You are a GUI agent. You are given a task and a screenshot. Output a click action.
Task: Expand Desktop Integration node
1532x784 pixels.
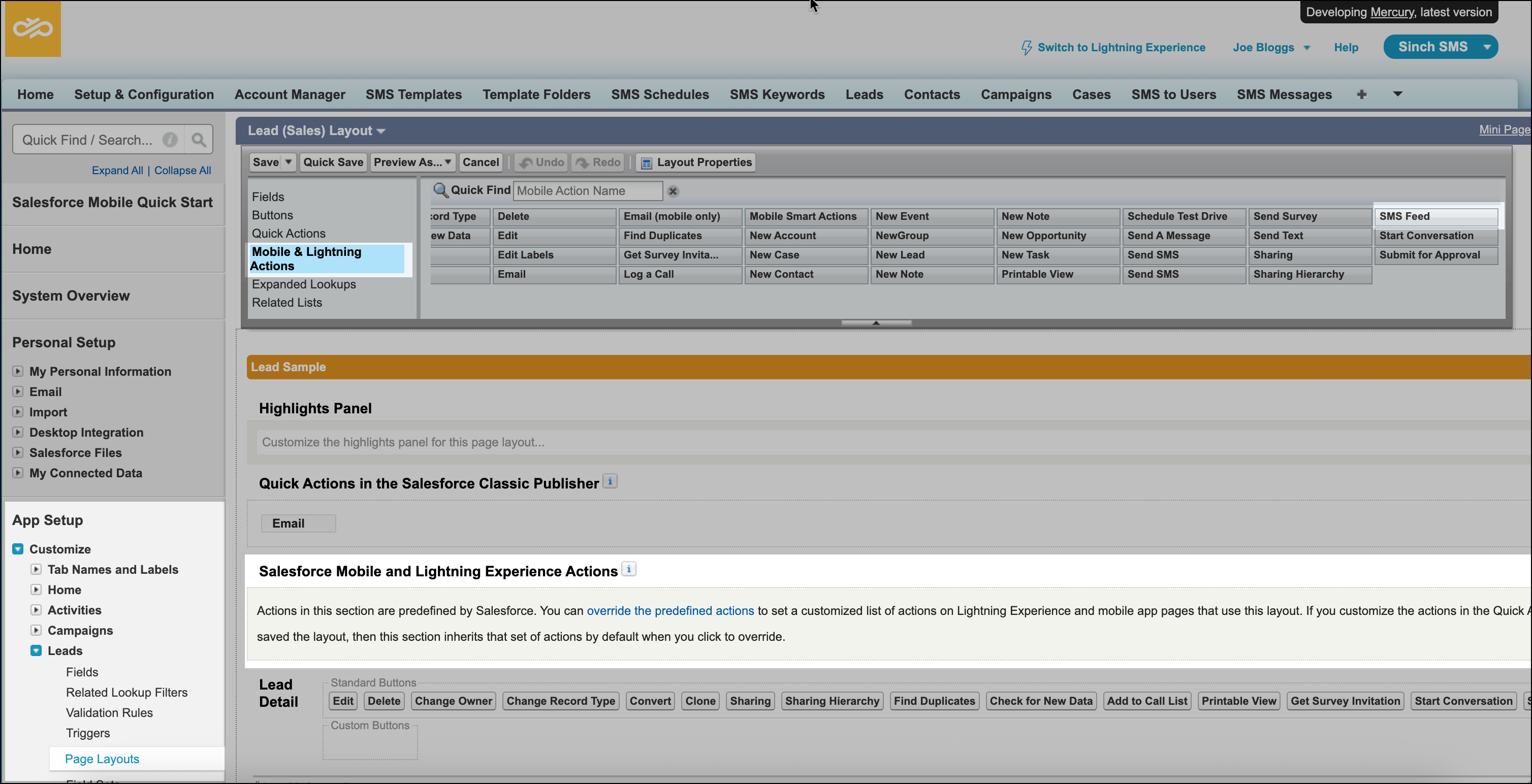(x=18, y=432)
